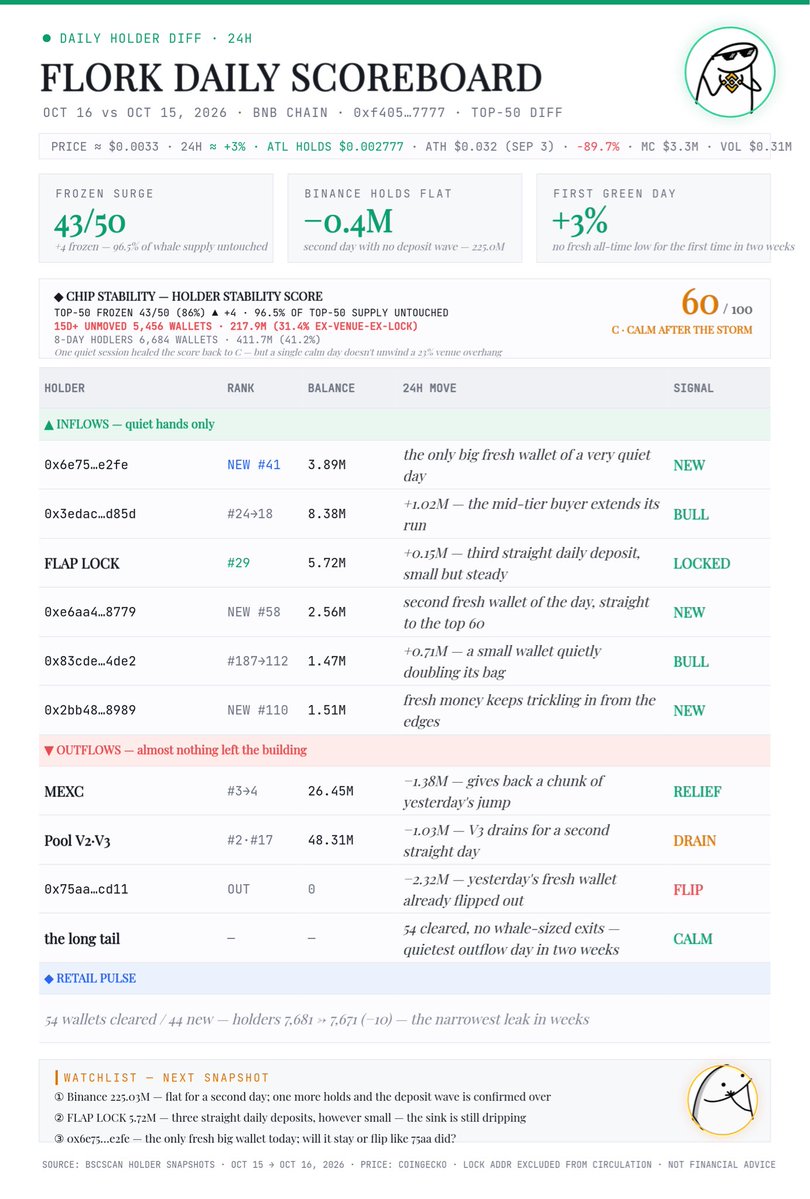810x1199 pixels.
Task: Open wallet 0x6e75…e2fe
Action: coord(86,465)
